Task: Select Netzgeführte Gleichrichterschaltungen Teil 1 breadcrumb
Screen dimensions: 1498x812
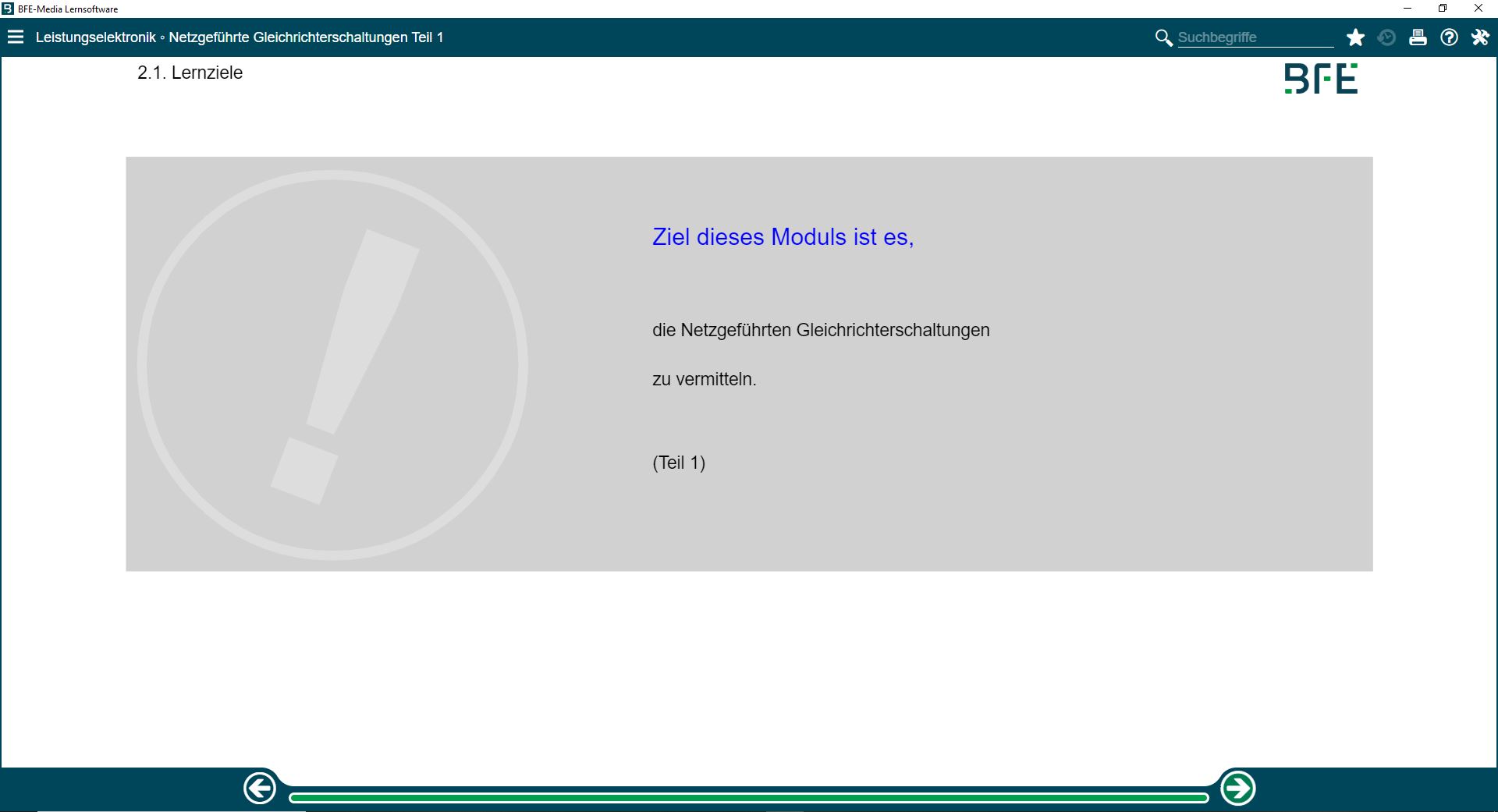Action: coord(306,37)
